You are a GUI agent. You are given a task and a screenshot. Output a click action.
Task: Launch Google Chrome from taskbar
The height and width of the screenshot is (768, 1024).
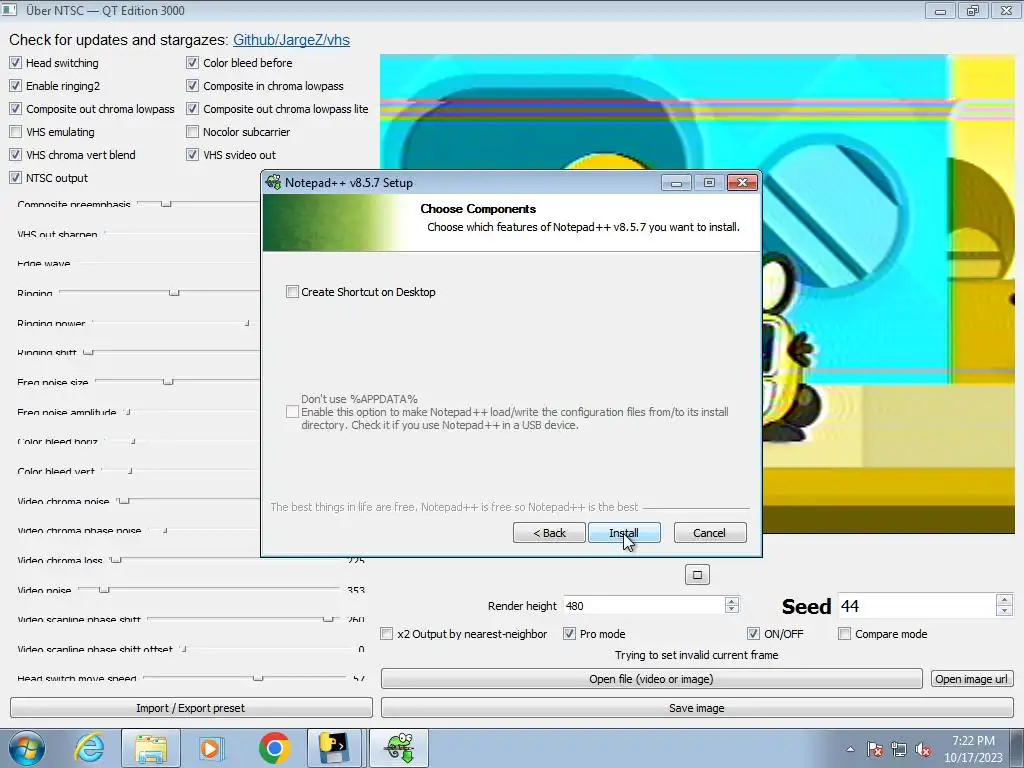pos(274,748)
